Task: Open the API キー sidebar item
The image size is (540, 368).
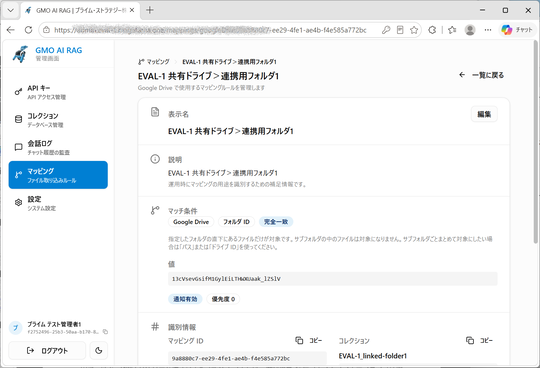Action: [x=58, y=92]
